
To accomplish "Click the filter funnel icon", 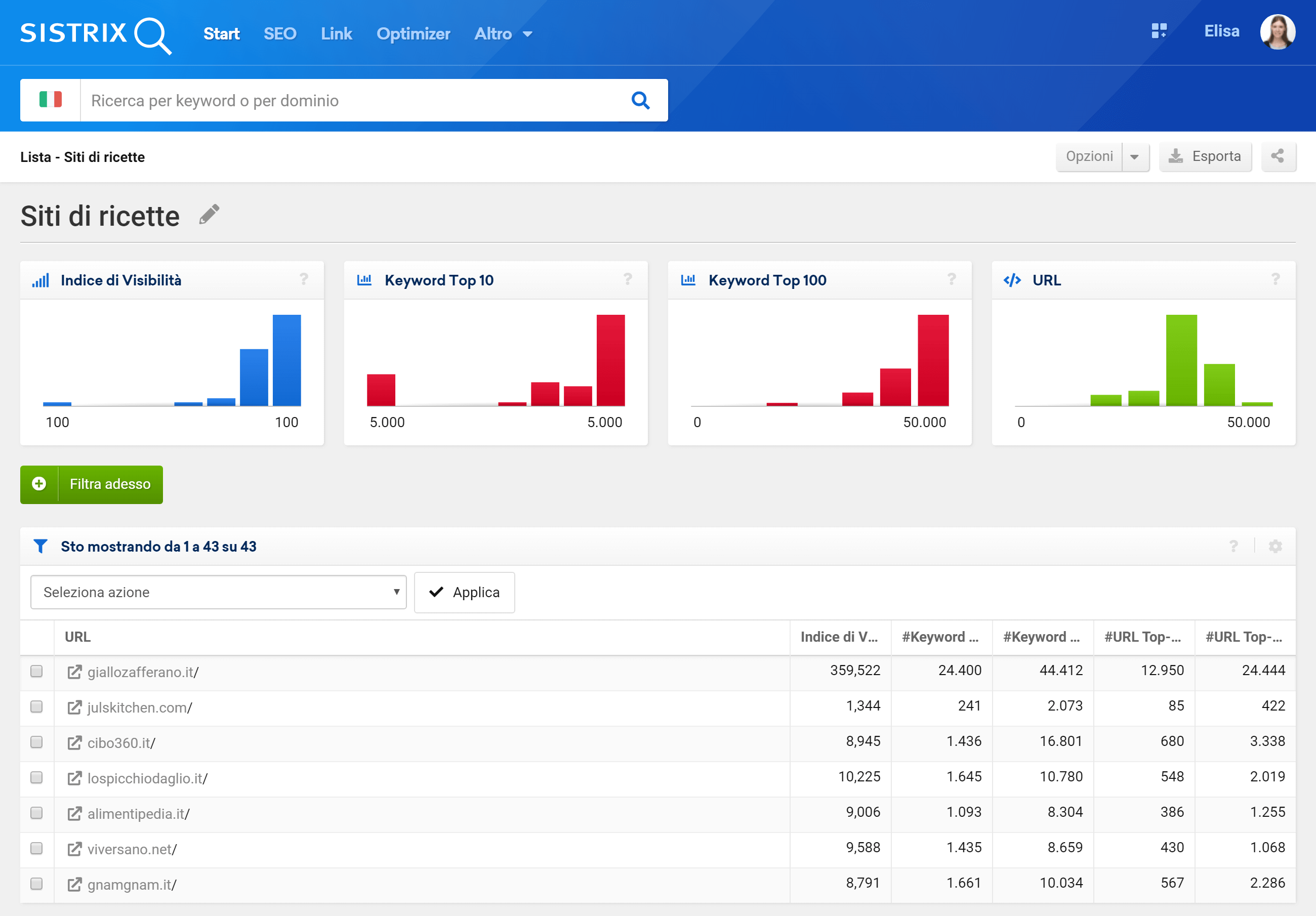I will (40, 546).
